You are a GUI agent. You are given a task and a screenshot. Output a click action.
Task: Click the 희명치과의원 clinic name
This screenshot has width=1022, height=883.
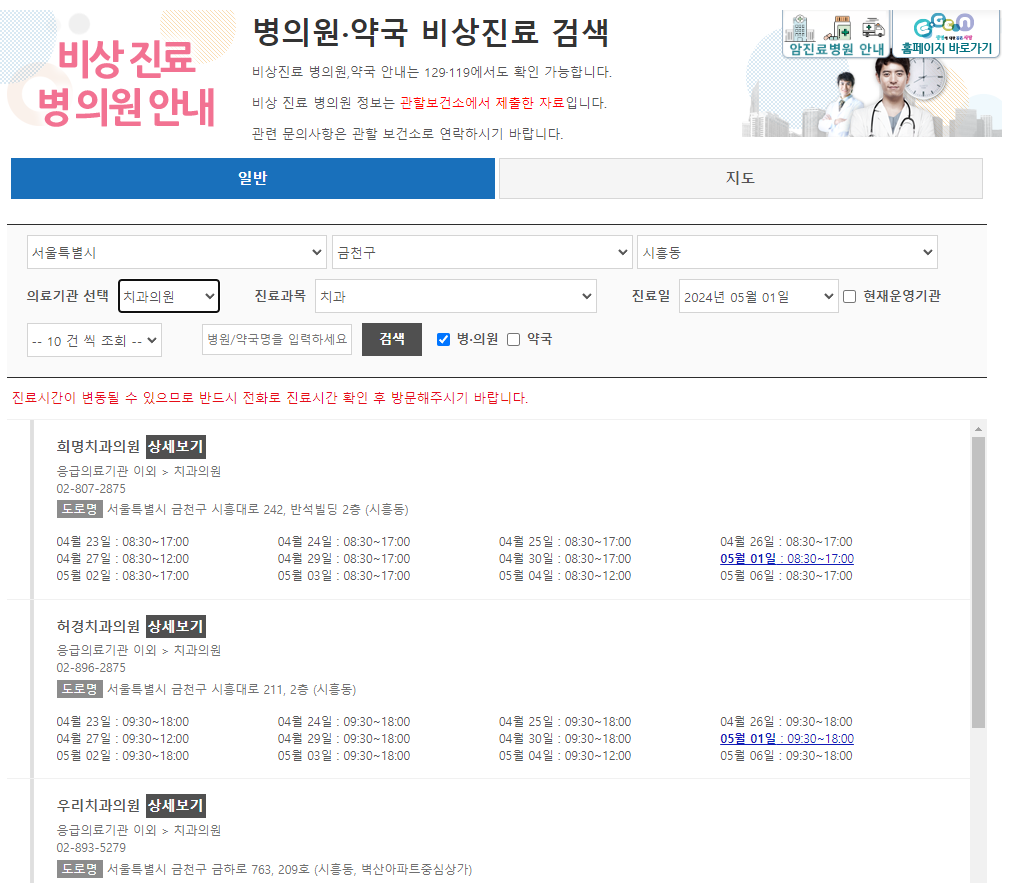pyautogui.click(x=98, y=447)
